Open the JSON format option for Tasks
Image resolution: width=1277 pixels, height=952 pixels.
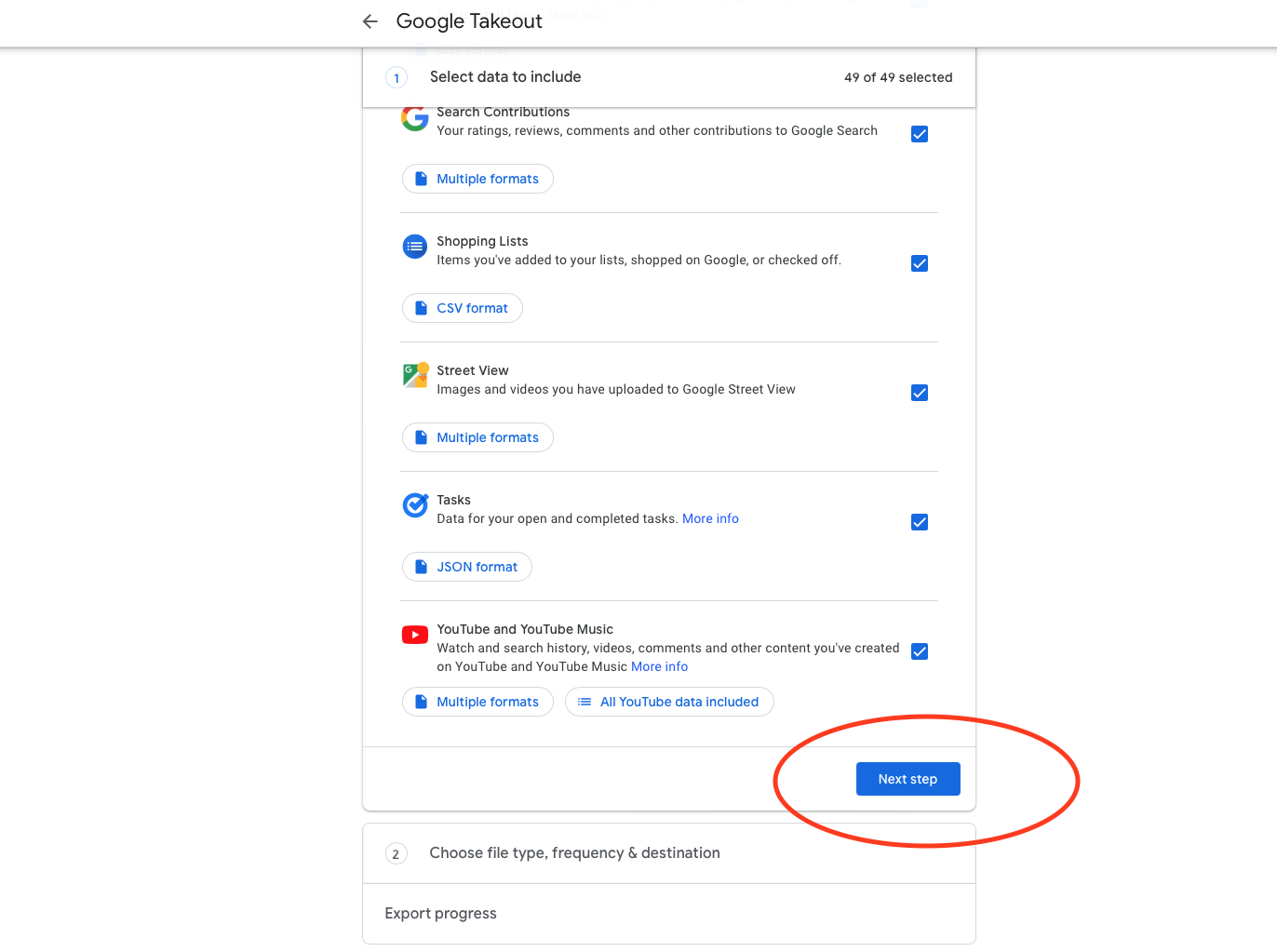tap(467, 567)
